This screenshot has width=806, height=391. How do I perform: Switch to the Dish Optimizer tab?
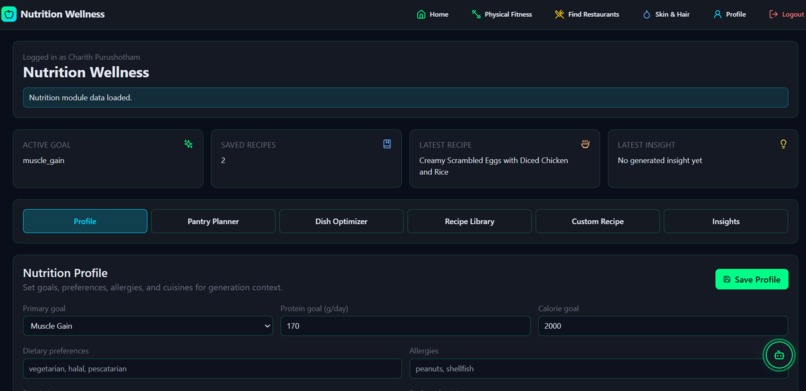pos(341,221)
